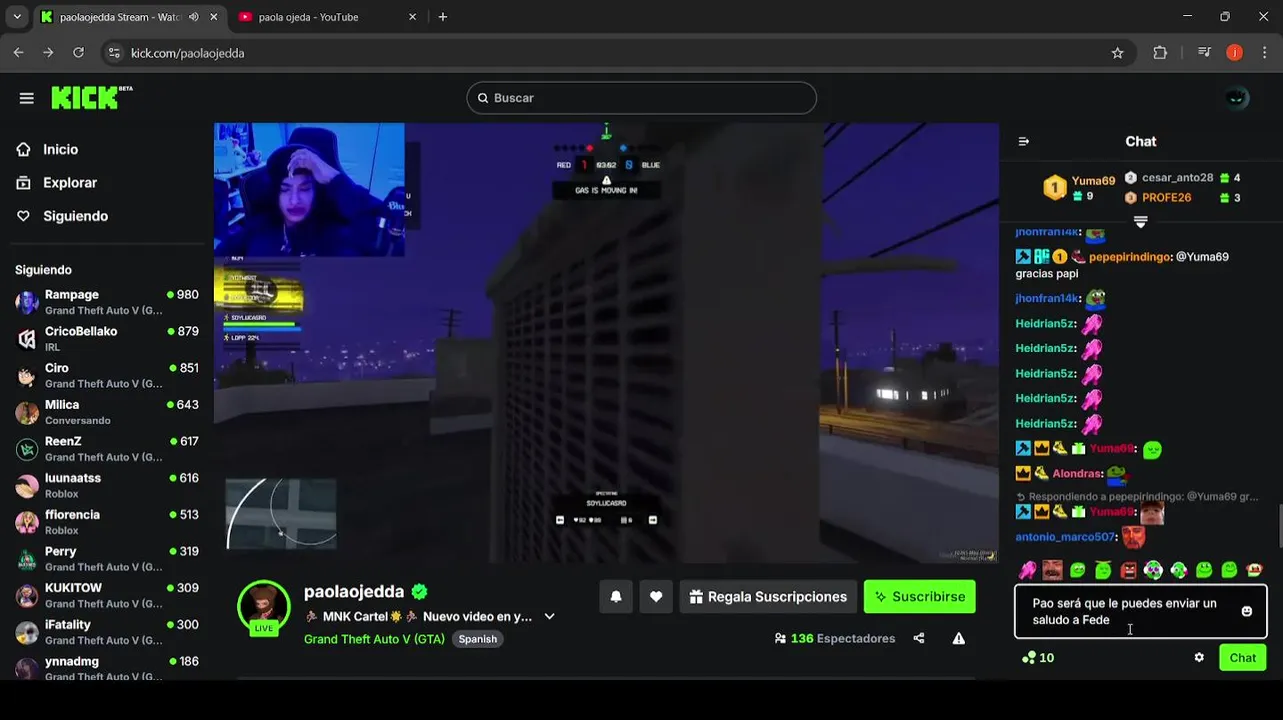This screenshot has height=720, width=1283.
Task: Click the report warning triangle icon
Action: (x=959, y=638)
